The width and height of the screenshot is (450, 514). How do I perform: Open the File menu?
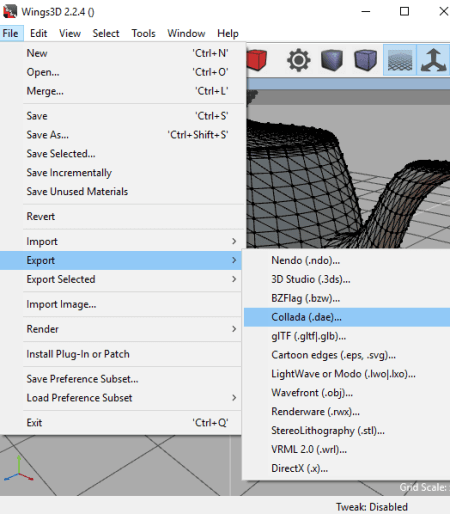(x=10, y=33)
